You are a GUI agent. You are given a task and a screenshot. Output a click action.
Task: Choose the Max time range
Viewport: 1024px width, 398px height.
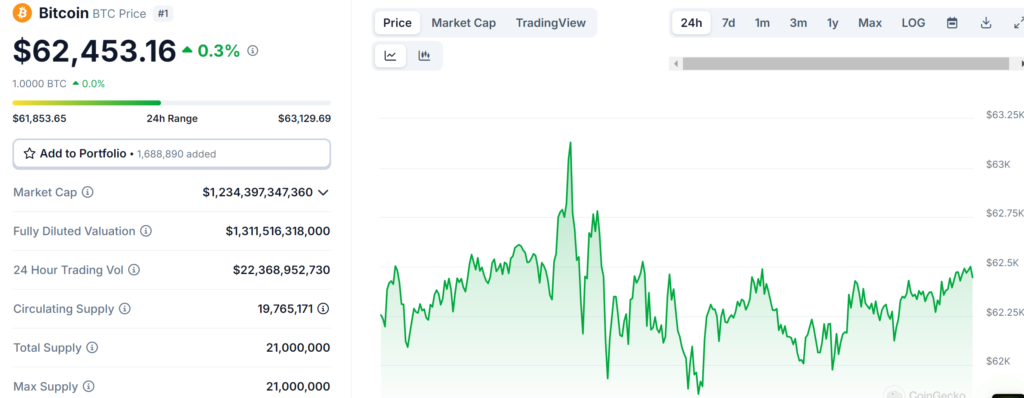tap(870, 23)
